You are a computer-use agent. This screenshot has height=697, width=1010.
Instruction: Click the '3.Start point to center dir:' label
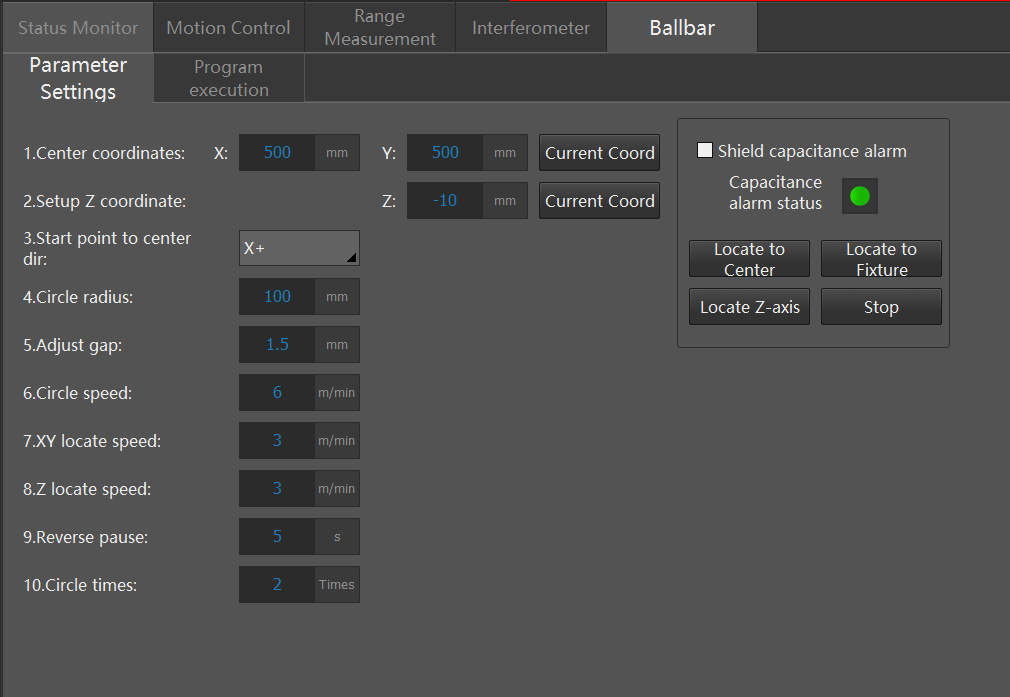tap(107, 249)
